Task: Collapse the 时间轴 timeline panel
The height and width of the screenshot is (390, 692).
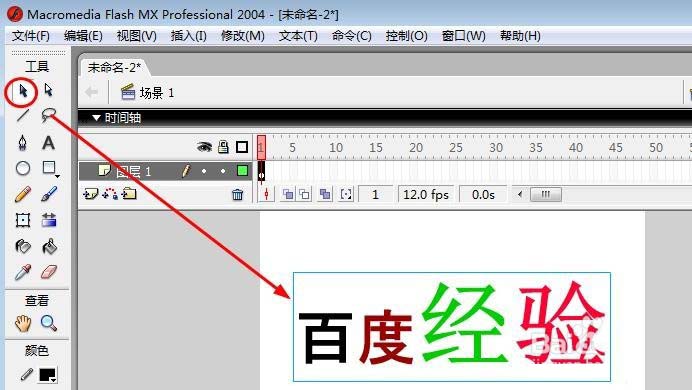Action: click(x=97, y=118)
